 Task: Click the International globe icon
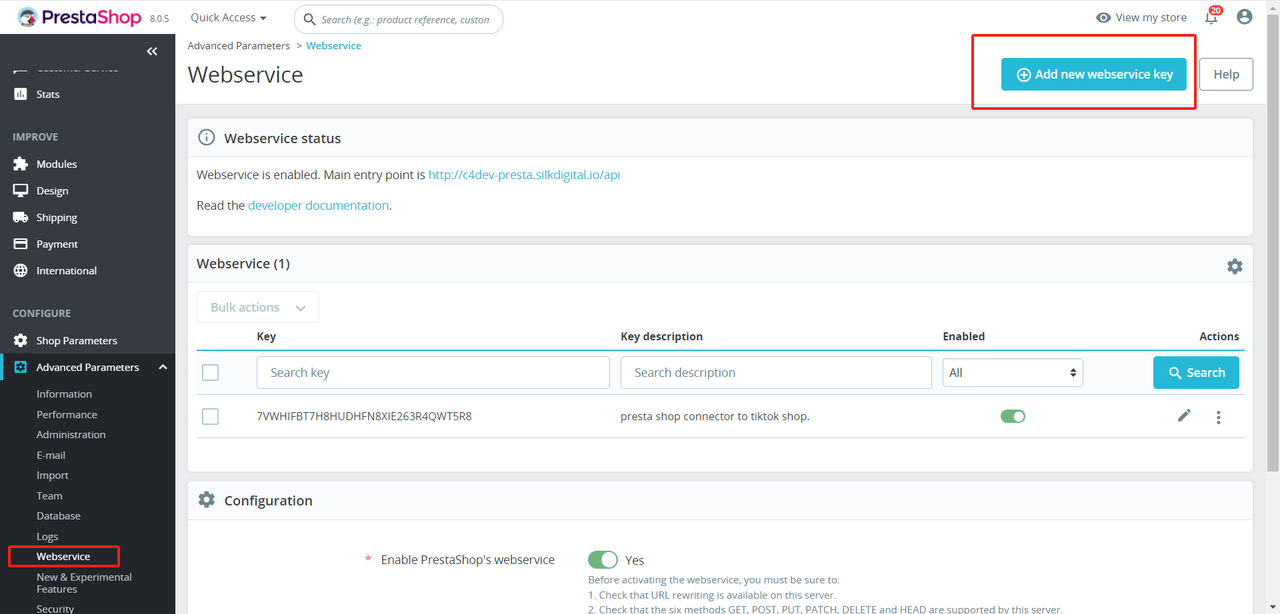pyautogui.click(x=20, y=271)
